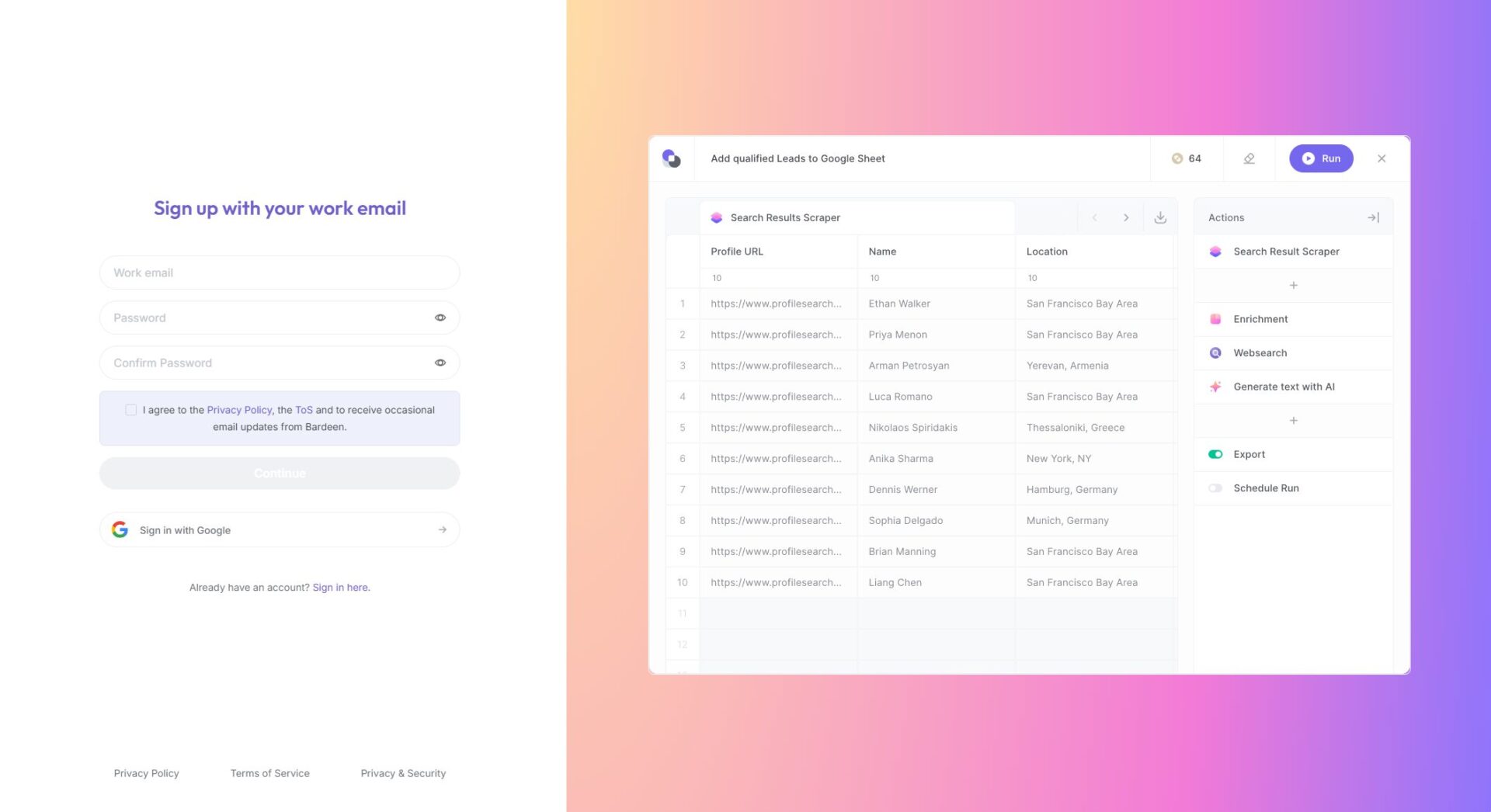Enable the Schedule Run toggle
Viewport: 1491px width, 812px height.
pyautogui.click(x=1215, y=488)
